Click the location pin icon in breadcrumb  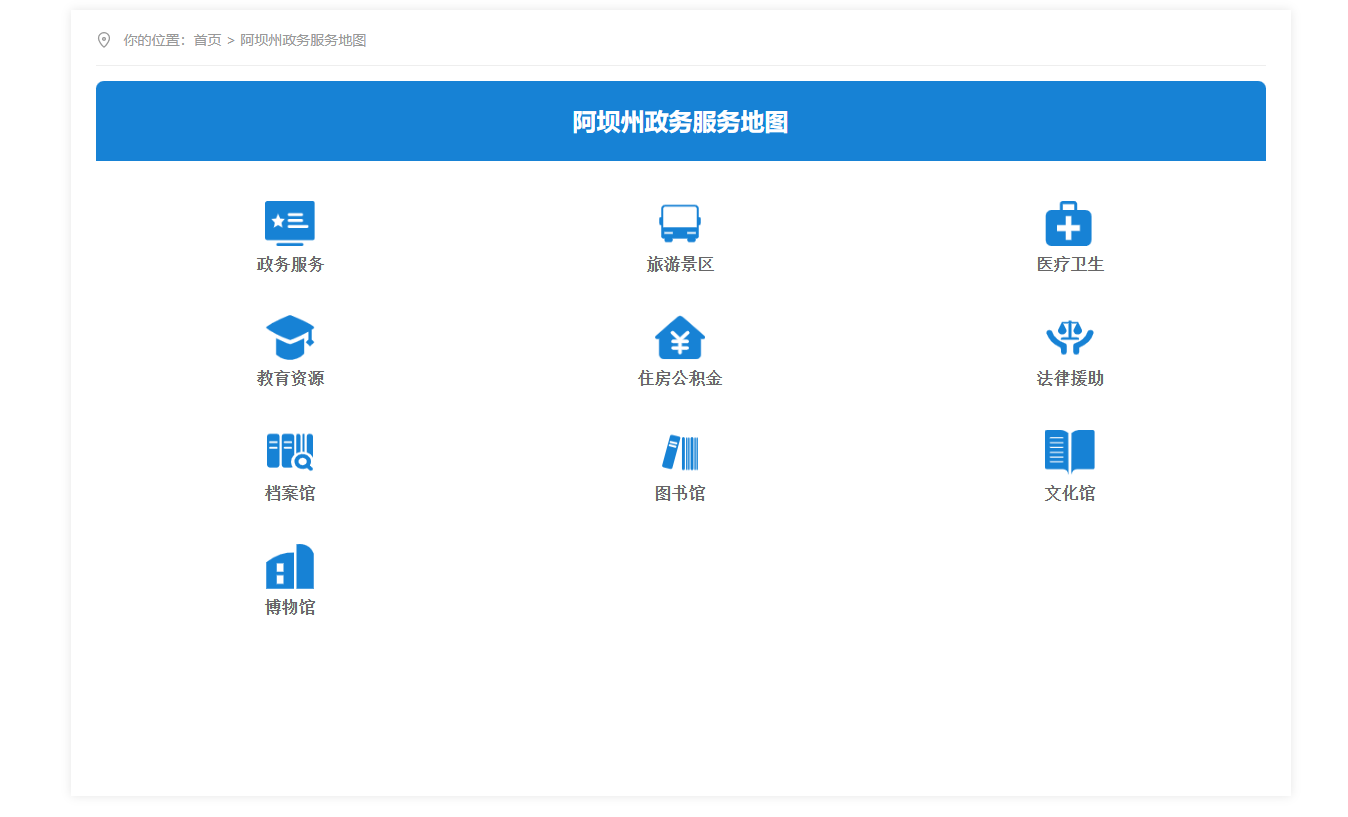(104, 40)
